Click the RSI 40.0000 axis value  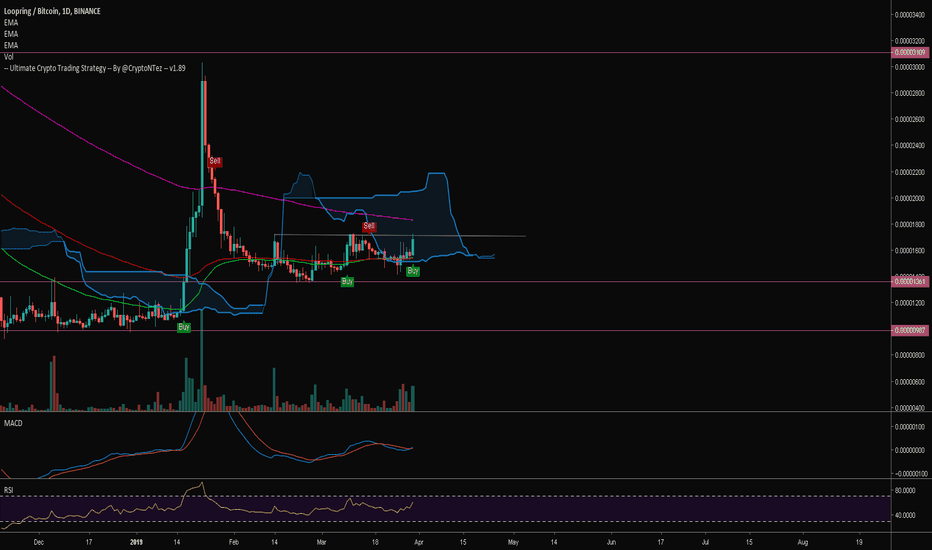pyautogui.click(x=905, y=515)
